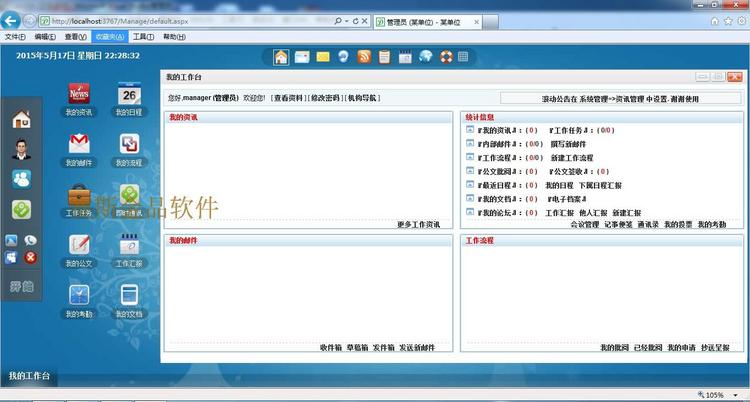Image resolution: width=750 pixels, height=402 pixels.
Task: Click the 已经批阅 link
Action: click(648, 348)
